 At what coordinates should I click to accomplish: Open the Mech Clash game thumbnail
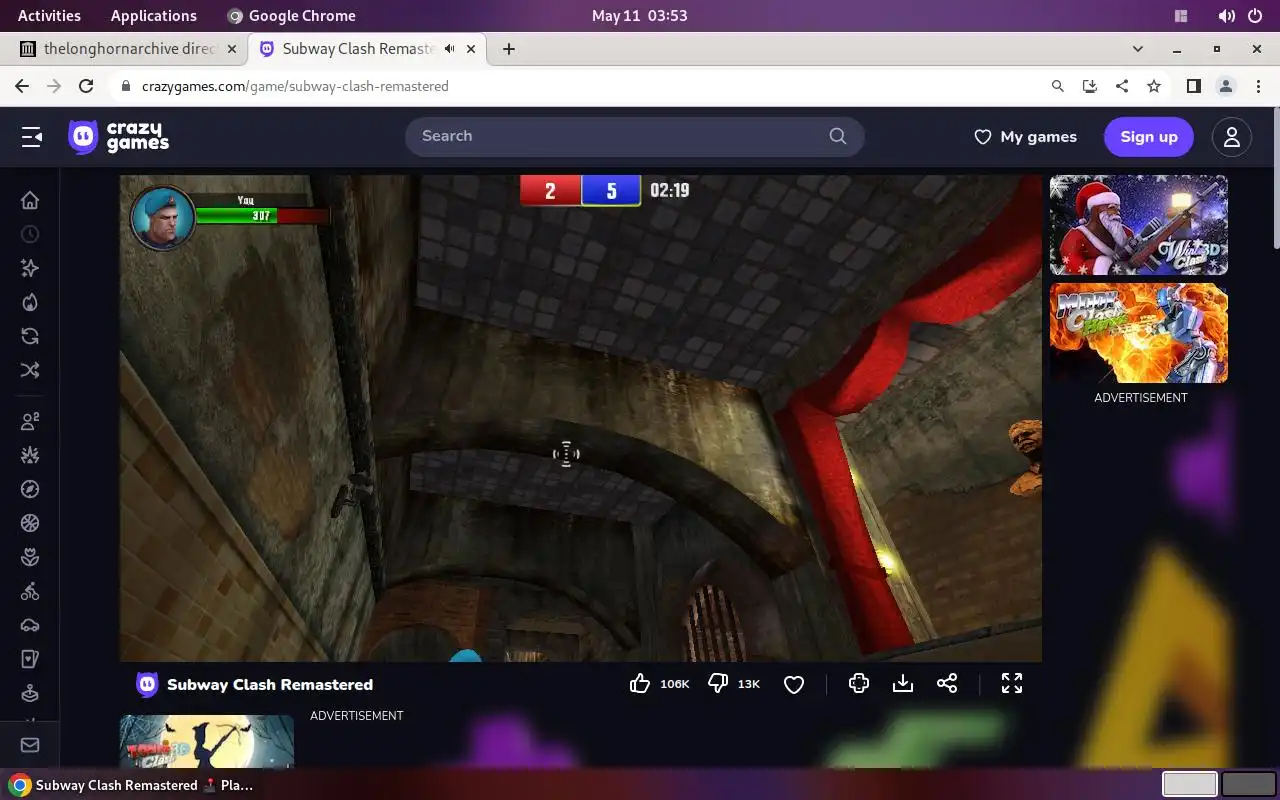1139,333
